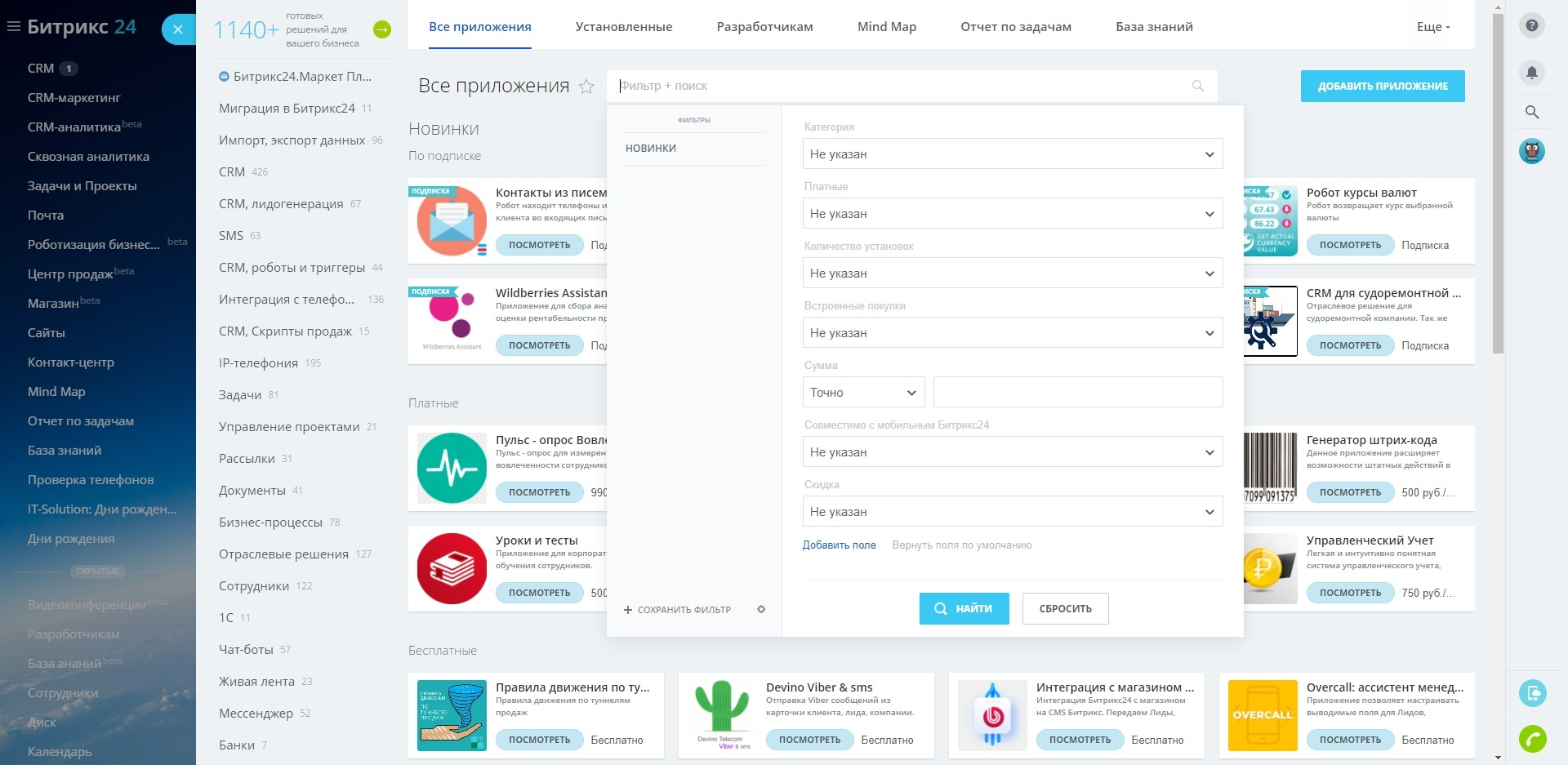The width and height of the screenshot is (1568, 765).
Task: Click Посмотреть for Overcall app
Action: 1350,740
